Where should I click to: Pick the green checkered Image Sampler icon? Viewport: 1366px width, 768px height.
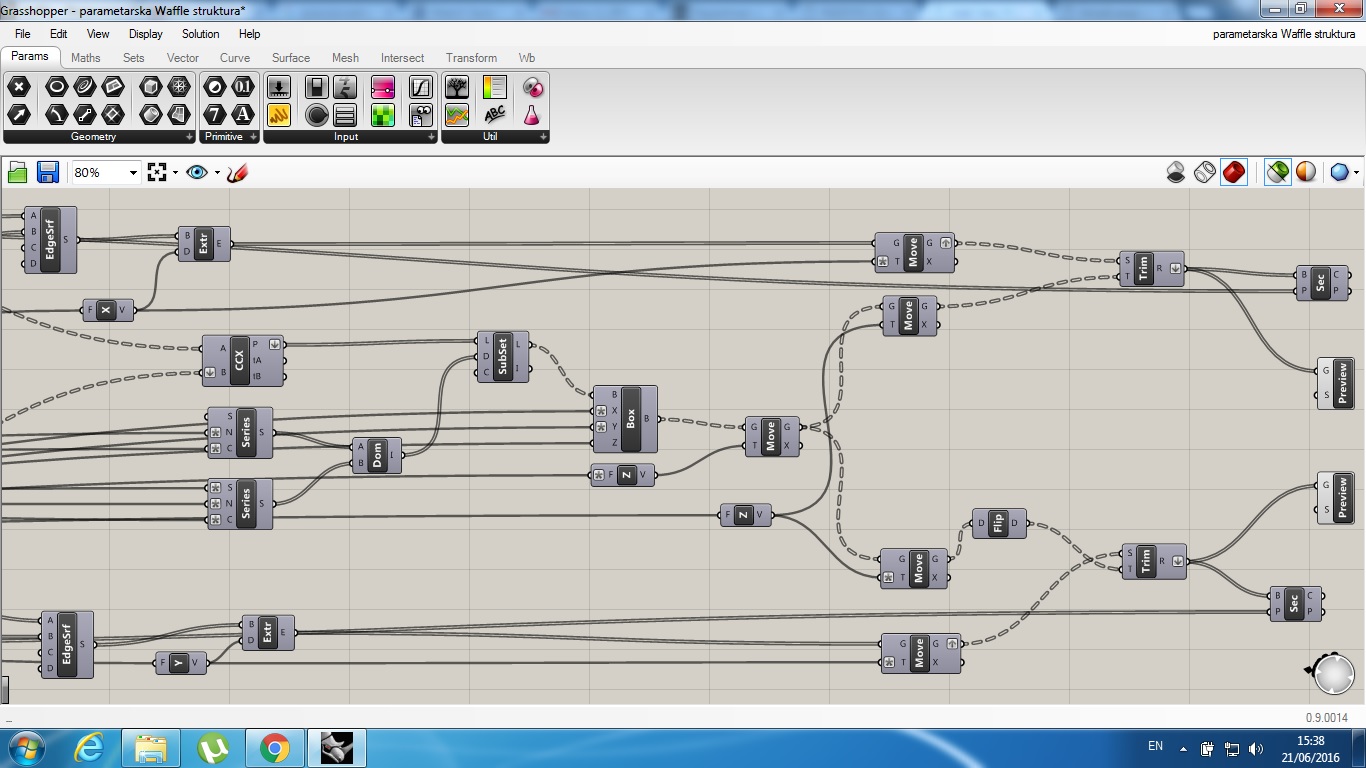[383, 115]
